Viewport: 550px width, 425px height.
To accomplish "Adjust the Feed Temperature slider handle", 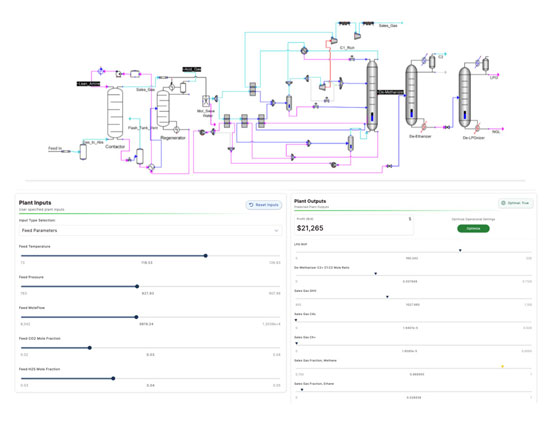I will (206, 256).
